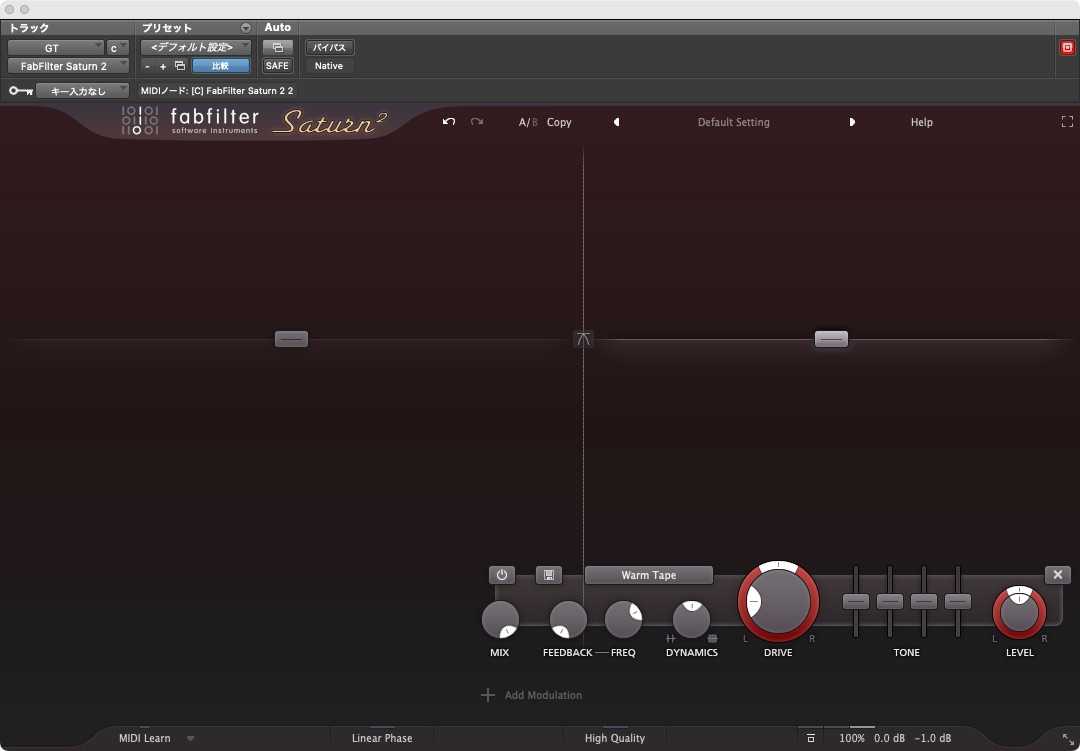Click the key input key icon

[x=21, y=91]
